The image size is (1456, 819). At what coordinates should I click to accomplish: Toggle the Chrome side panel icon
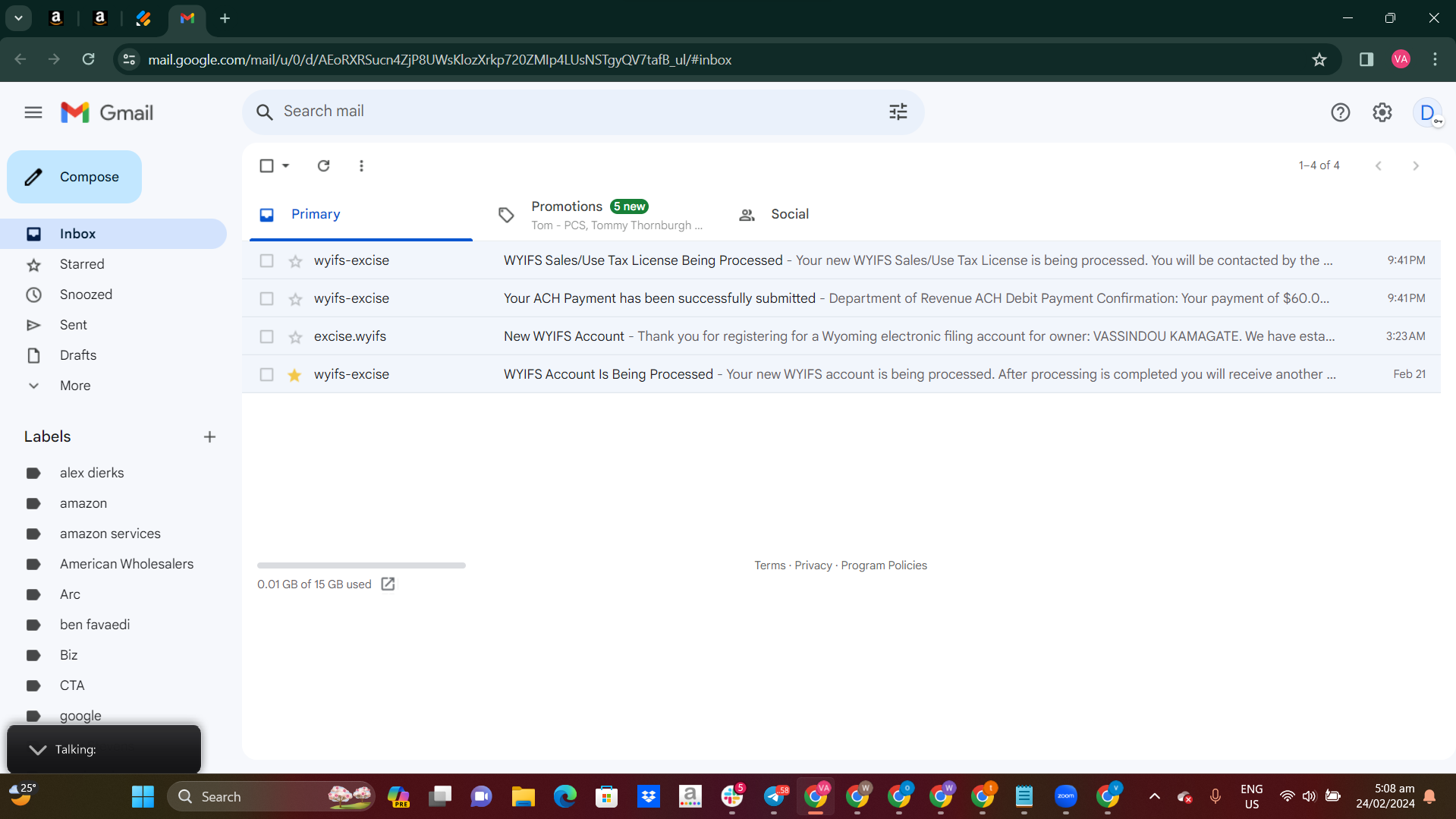(1366, 59)
